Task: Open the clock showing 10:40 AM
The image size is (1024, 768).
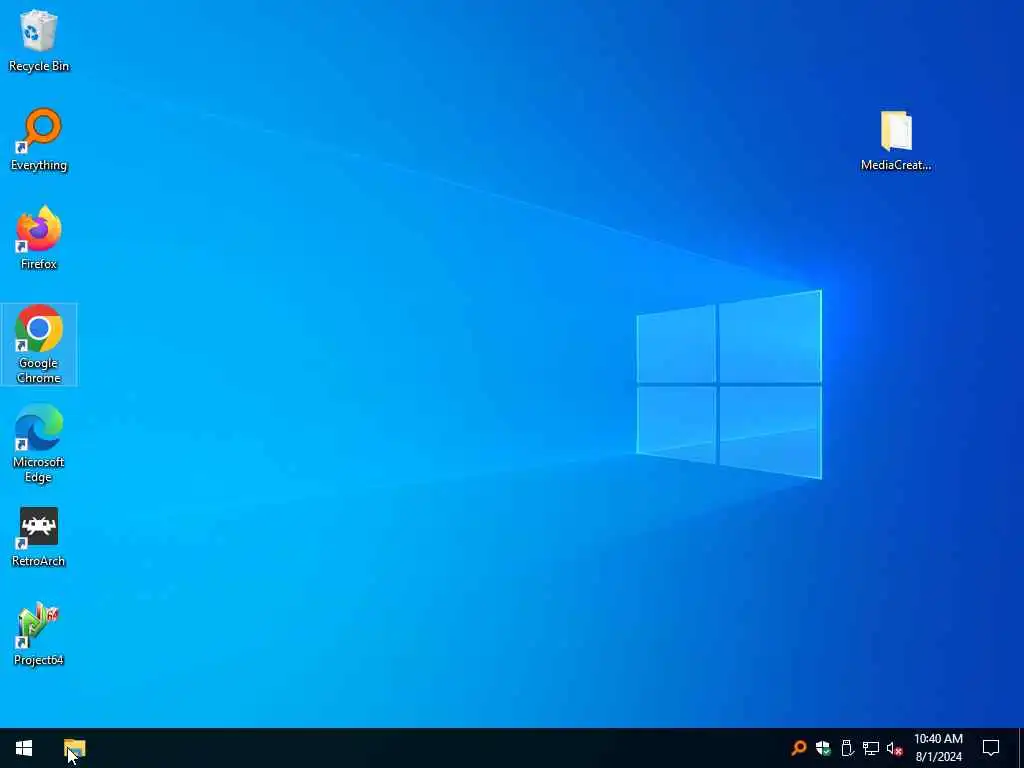Action: tap(938, 748)
